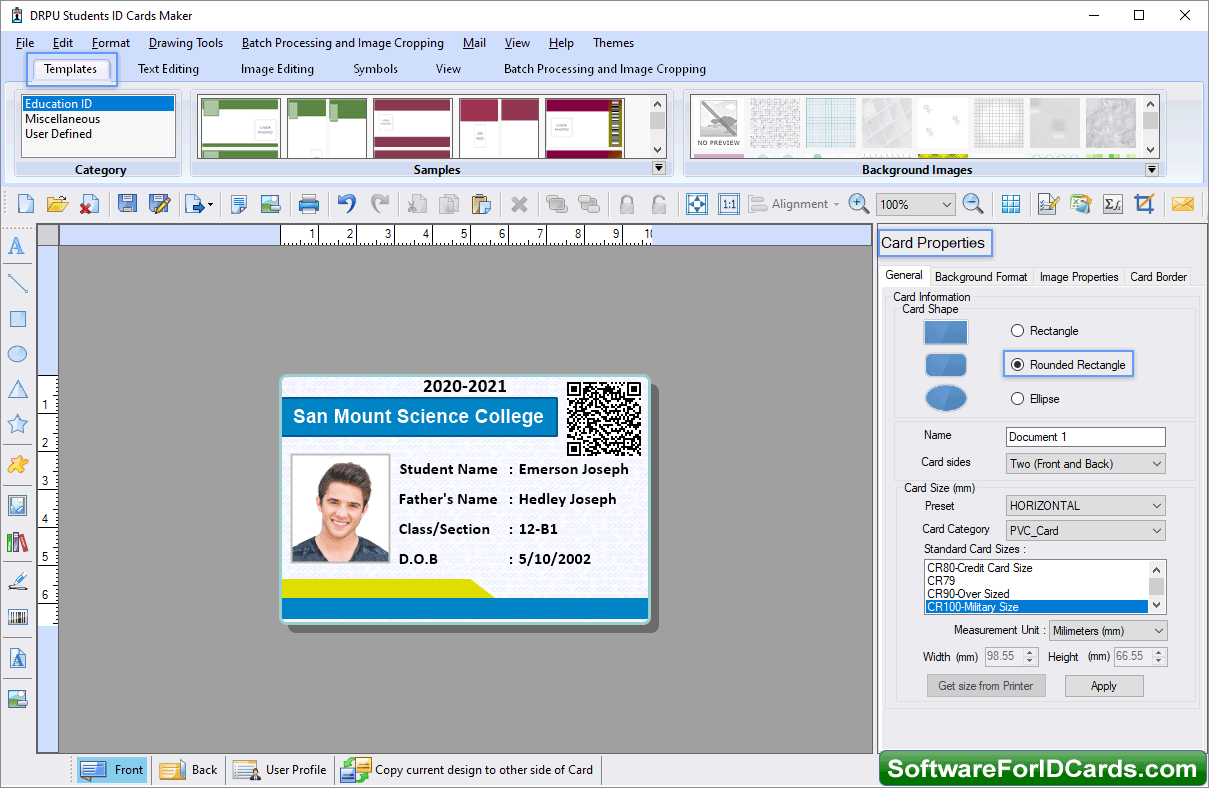Show the Back side of card

(x=189, y=770)
